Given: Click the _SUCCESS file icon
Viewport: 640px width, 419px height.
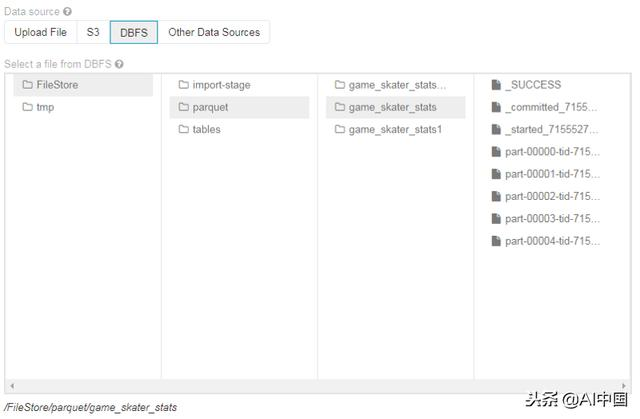Looking at the screenshot, I should tap(496, 85).
